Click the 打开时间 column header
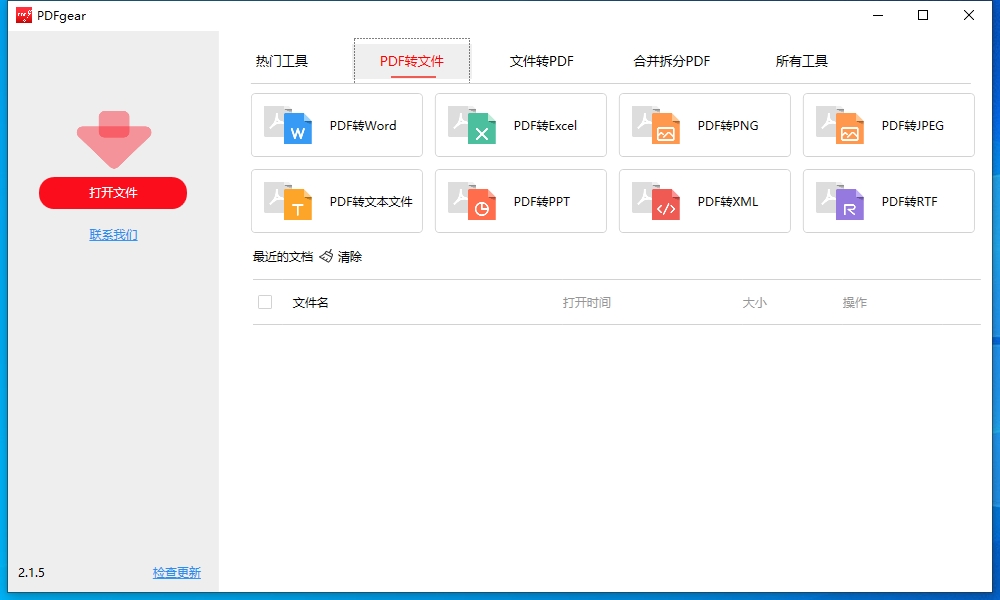This screenshot has height=600, width=1000. (587, 302)
